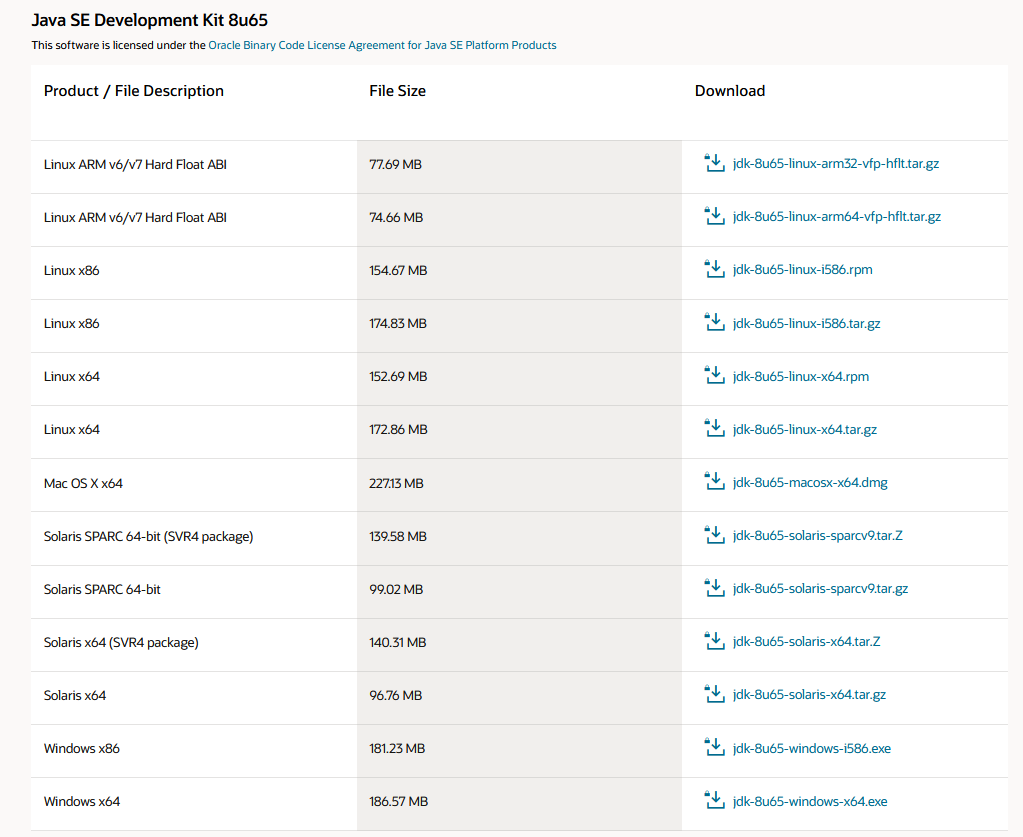Click the download icon for jdk-8u65-macosx-x64.dmg
Image resolution: width=1023 pixels, height=837 pixels.
pyautogui.click(x=714, y=481)
